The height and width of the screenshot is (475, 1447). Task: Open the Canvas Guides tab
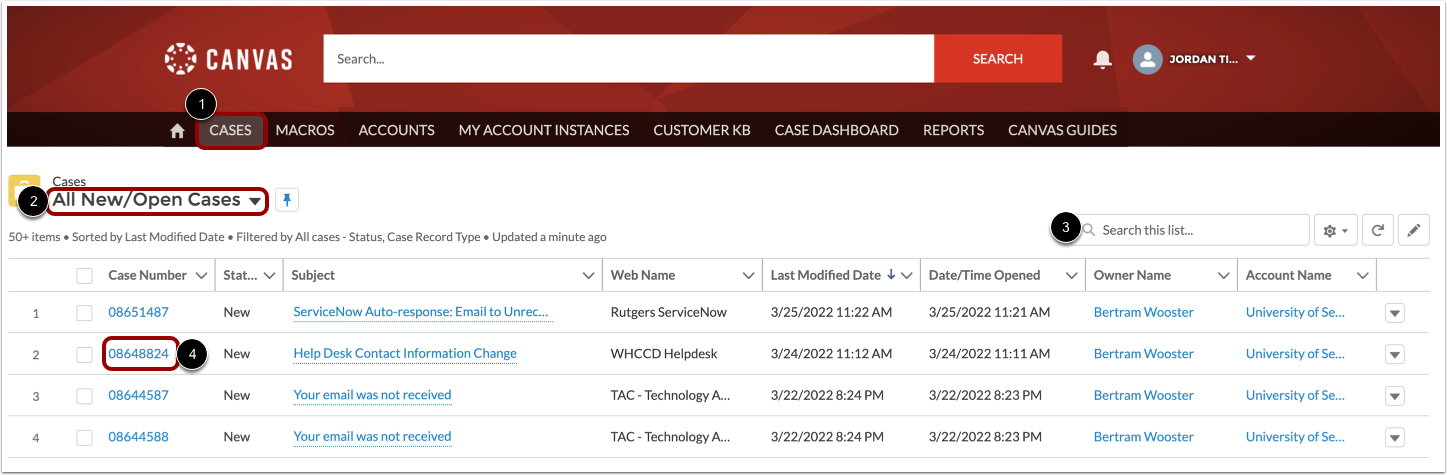pyautogui.click(x=1062, y=131)
